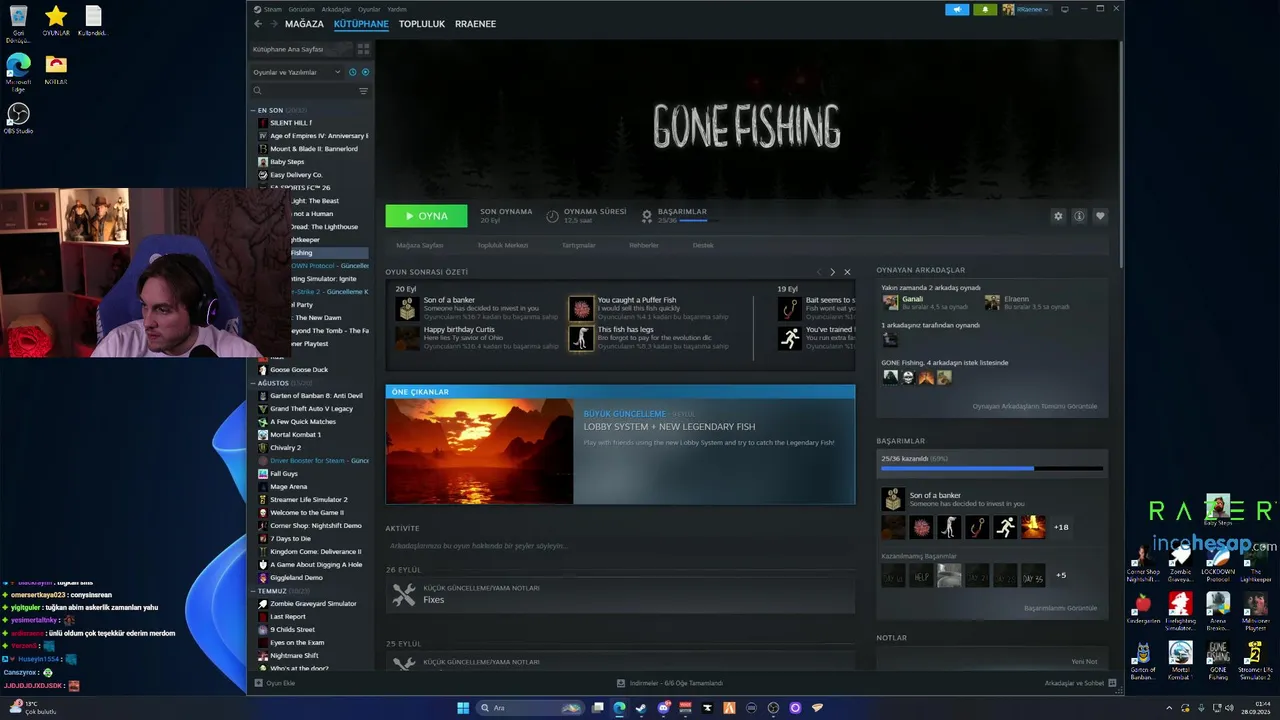Screen dimensions: 1280x720
Task: Open game settings gear icon
Action: coord(1058,216)
